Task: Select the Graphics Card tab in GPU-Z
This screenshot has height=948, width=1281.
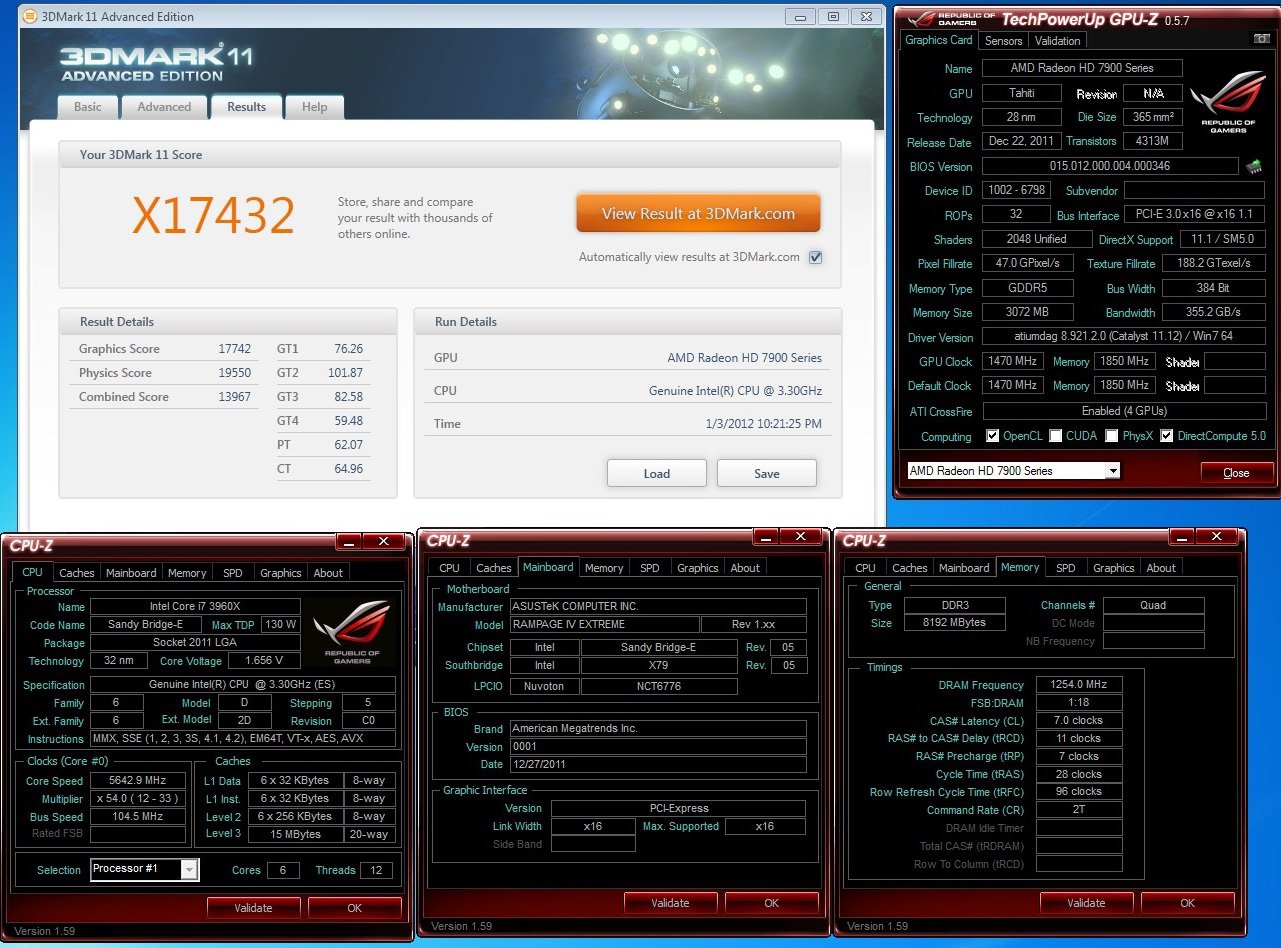Action: pos(938,40)
